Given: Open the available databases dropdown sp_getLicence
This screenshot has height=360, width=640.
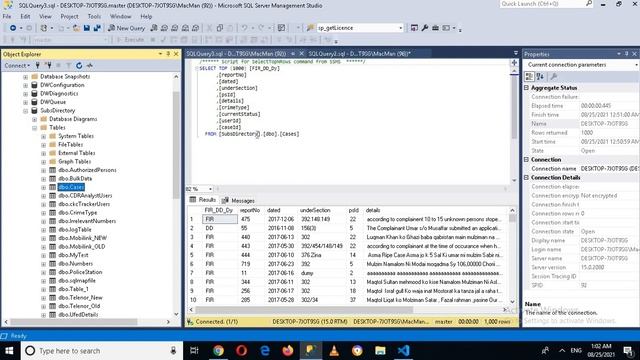Looking at the screenshot, I should point(400,28).
